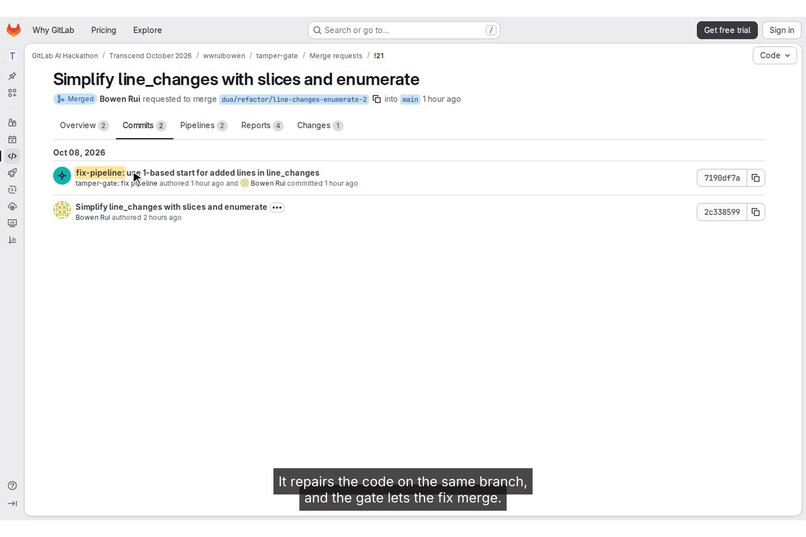Viewport: 806px width, 537px height.
Task: Switch to the Pipelines tab
Action: point(203,125)
